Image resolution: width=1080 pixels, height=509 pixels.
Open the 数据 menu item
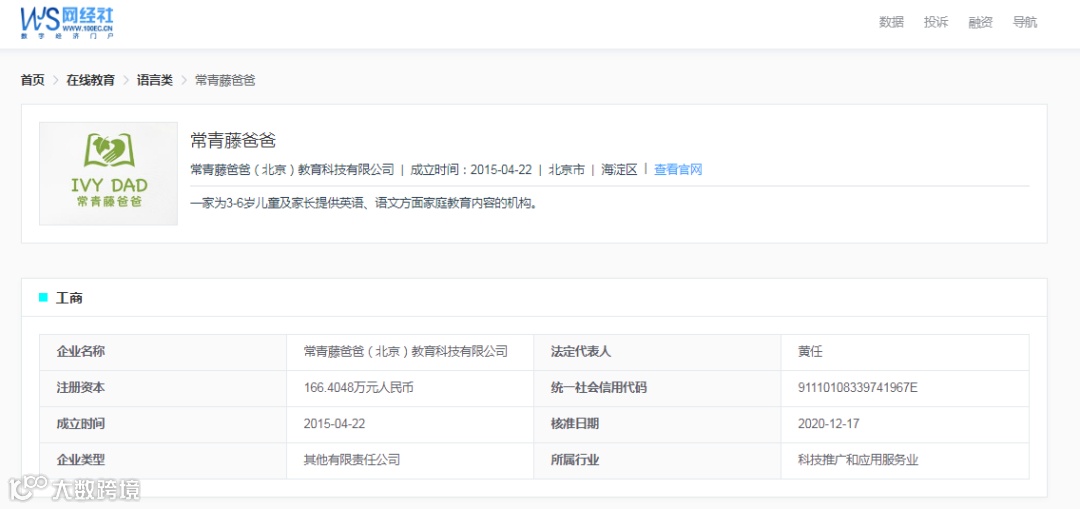891,22
